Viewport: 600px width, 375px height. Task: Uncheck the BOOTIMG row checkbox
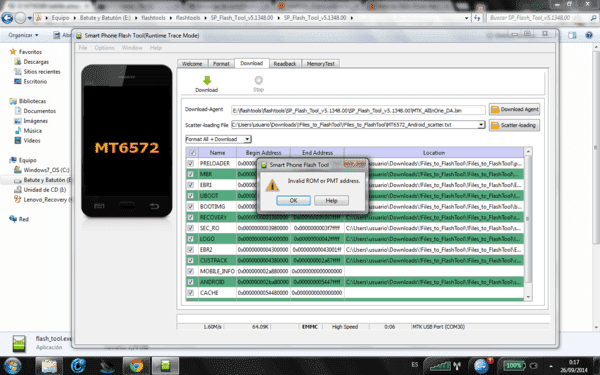191,206
